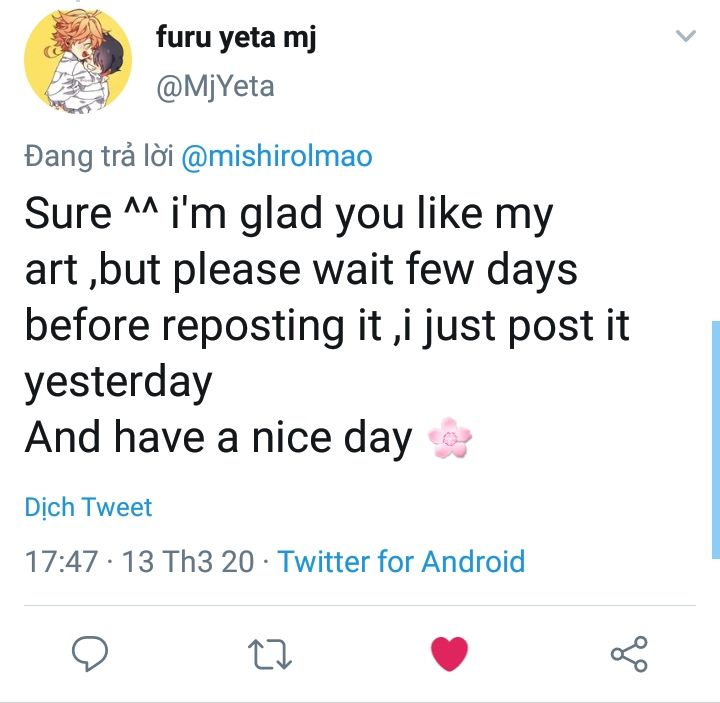Open the furu yeta mj display name
720x703 pixels.
click(236, 38)
